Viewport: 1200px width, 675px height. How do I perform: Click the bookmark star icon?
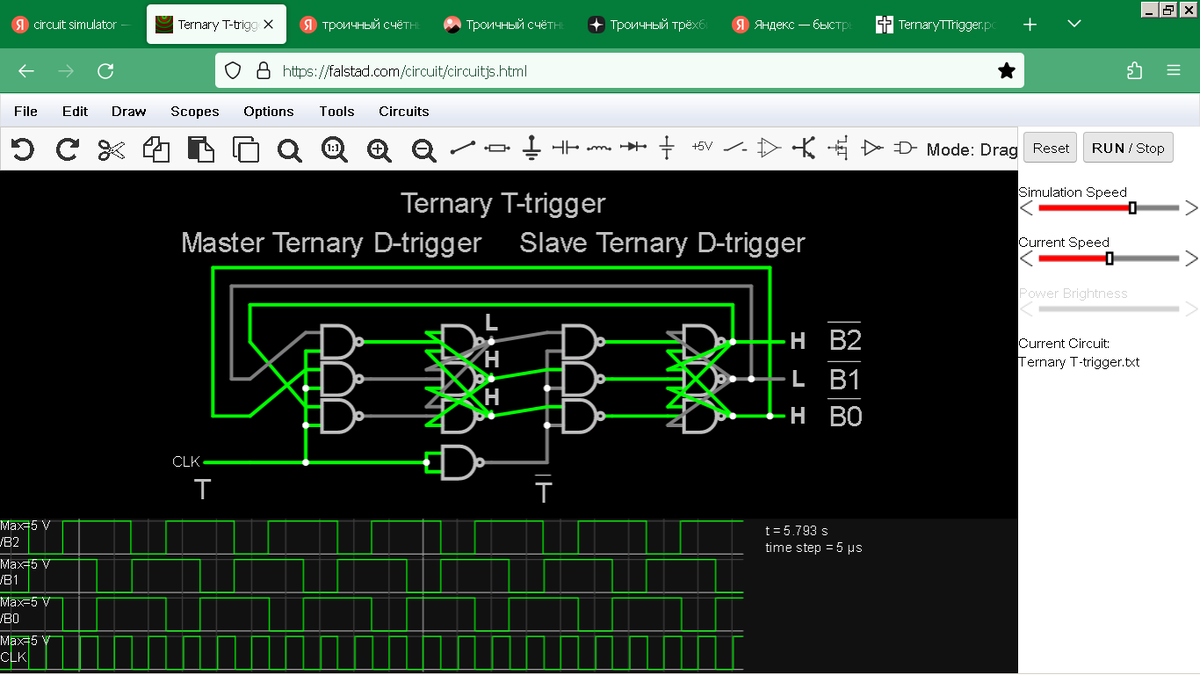click(x=1006, y=71)
